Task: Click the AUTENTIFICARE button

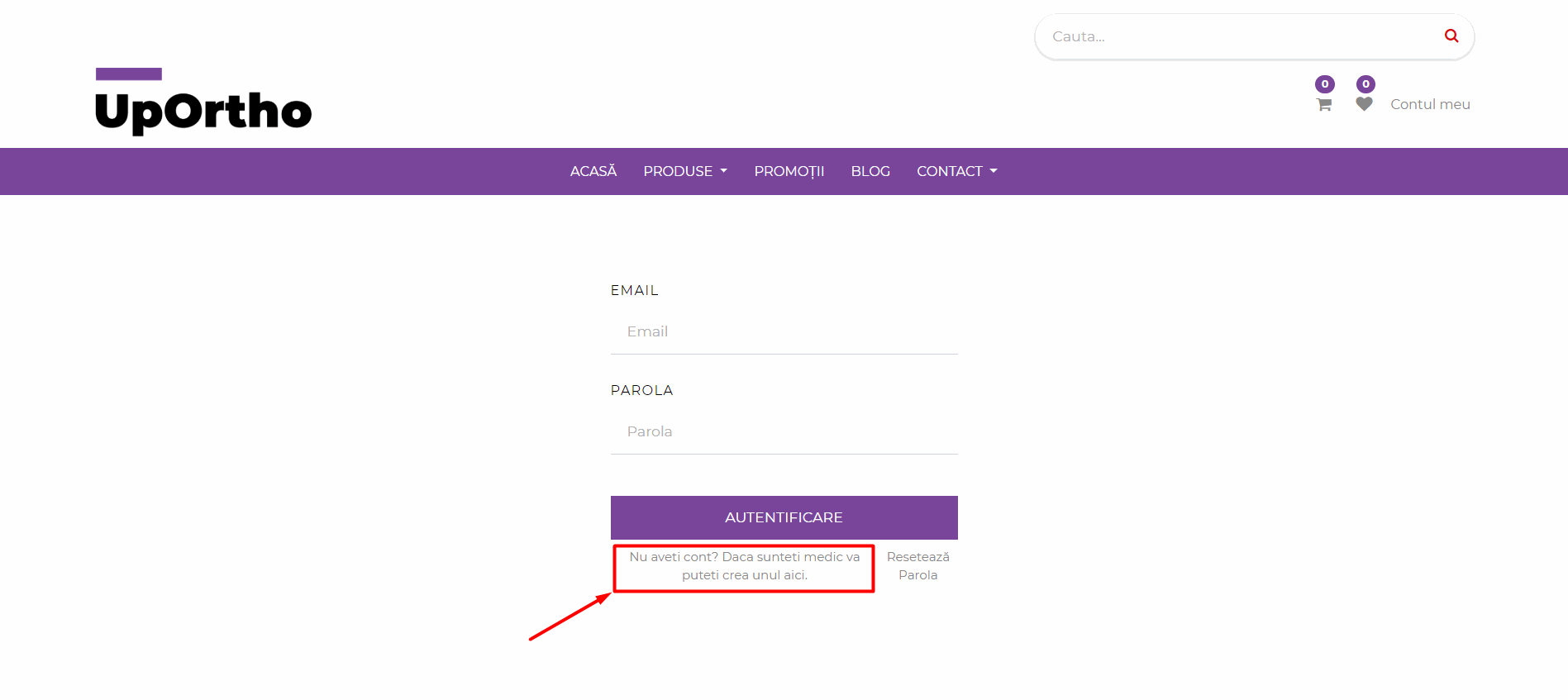Action: coord(784,517)
